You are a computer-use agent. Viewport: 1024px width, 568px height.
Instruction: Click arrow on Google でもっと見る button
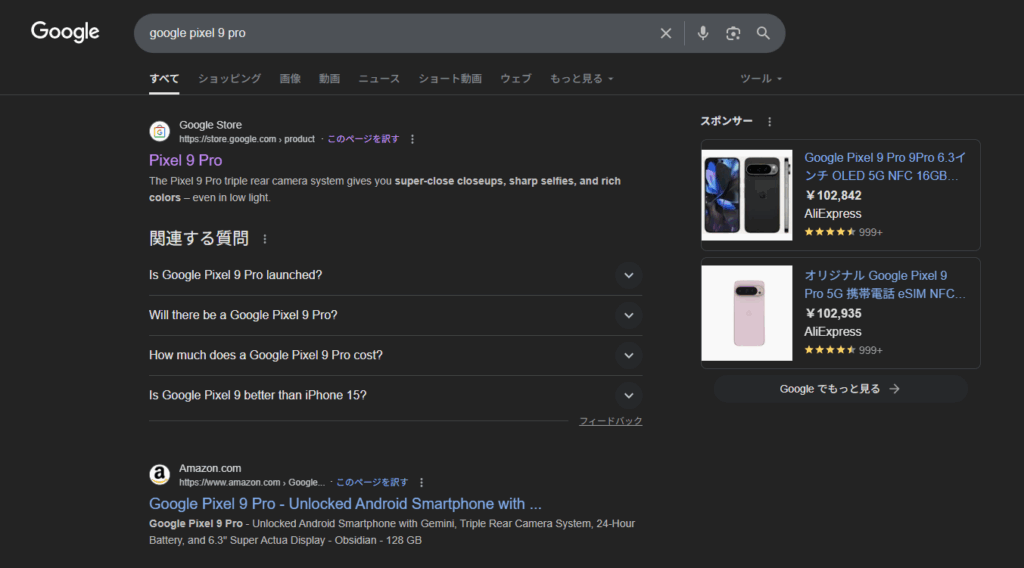(895, 388)
